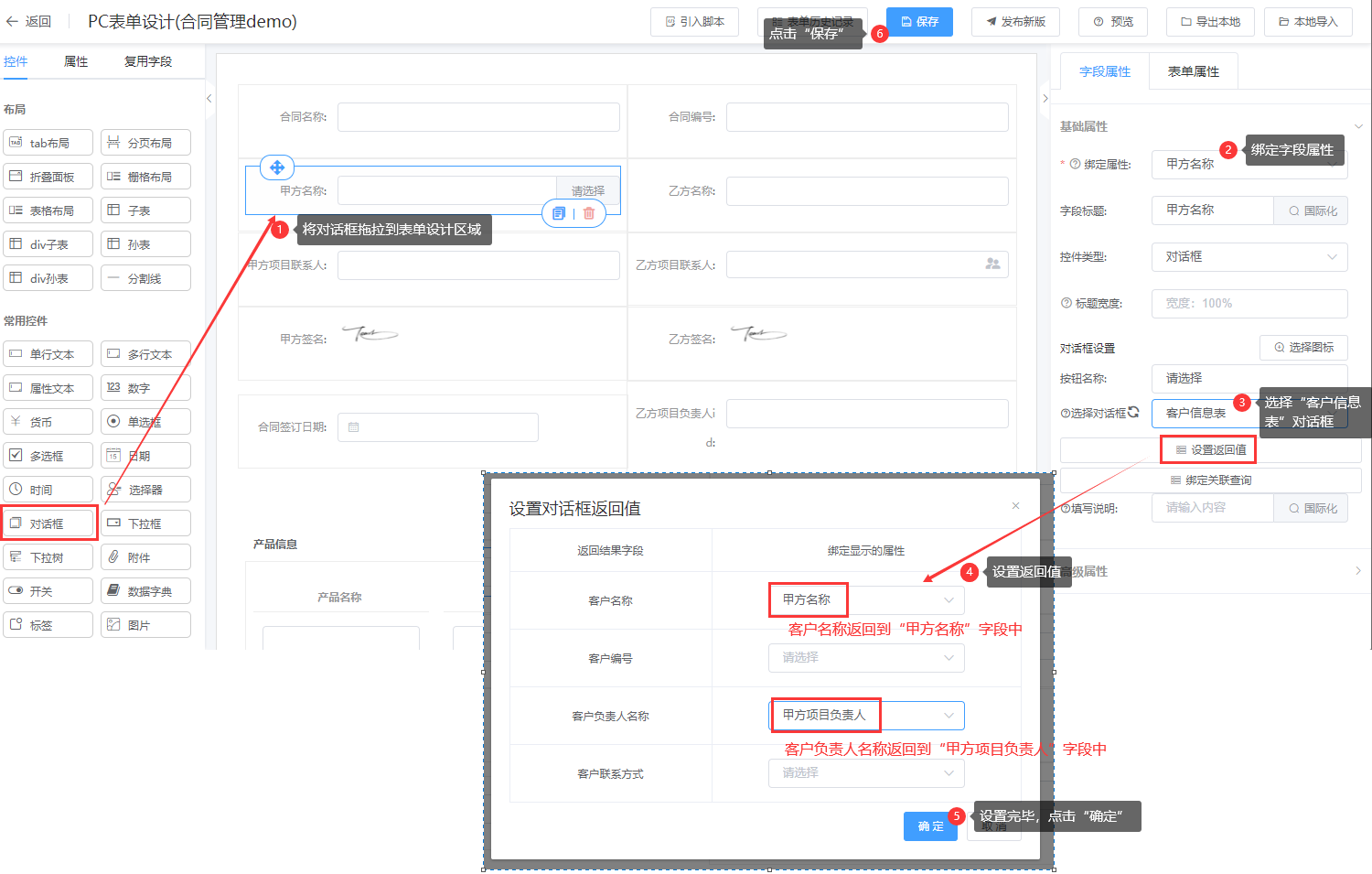Select the 对话框 dialog control
This screenshot has width=1372, height=874.
[x=48, y=523]
